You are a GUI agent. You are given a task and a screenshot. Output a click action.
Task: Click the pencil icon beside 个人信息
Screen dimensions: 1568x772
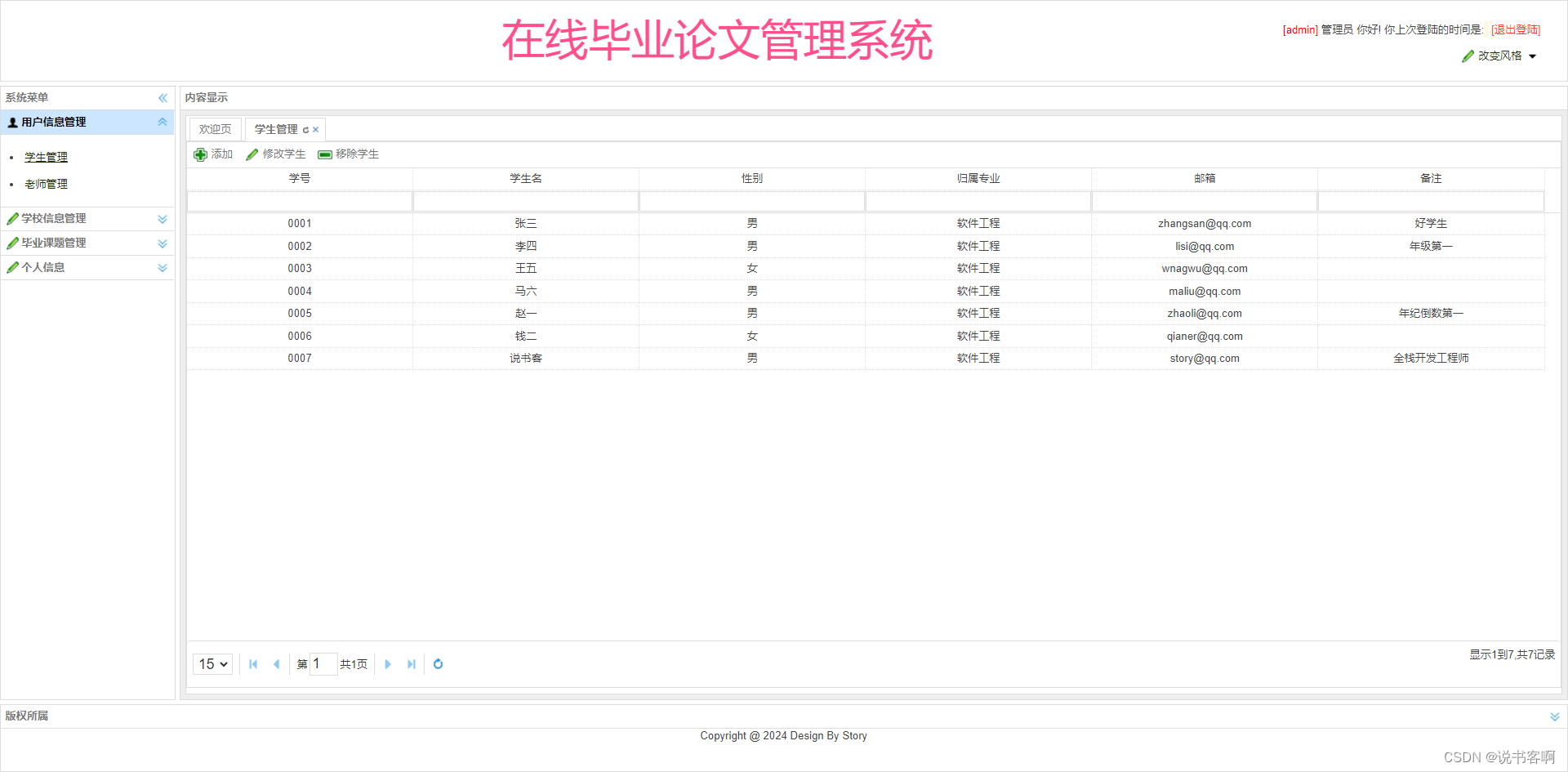click(12, 268)
